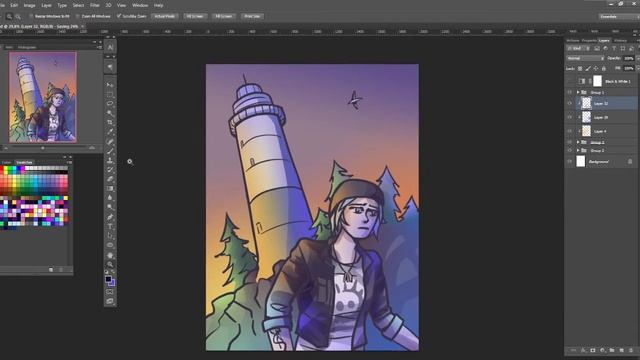This screenshot has width=640, height=360.
Task: Select the Move tool
Action: 110,85
